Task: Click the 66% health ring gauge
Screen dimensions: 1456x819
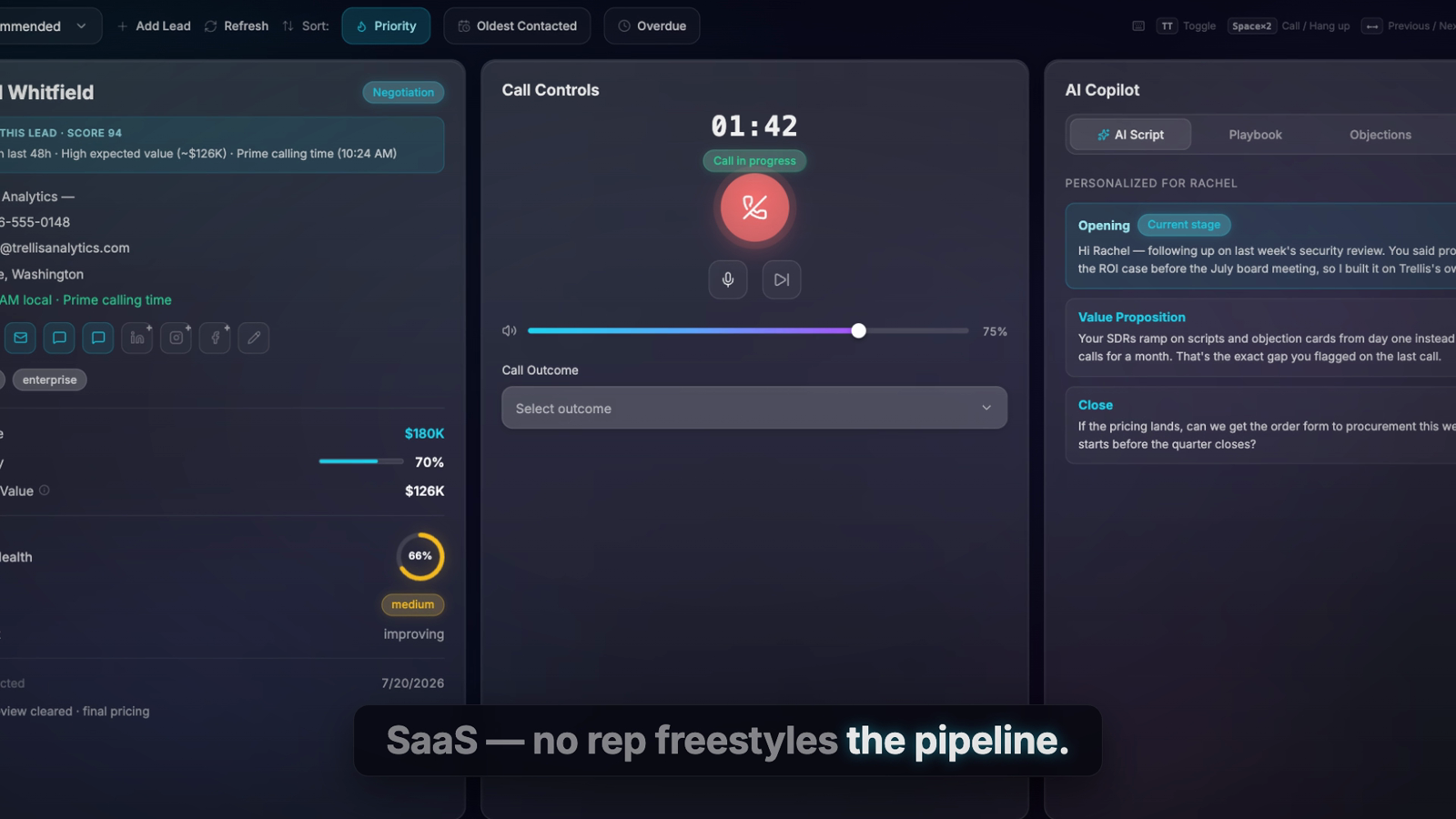Action: tap(420, 556)
